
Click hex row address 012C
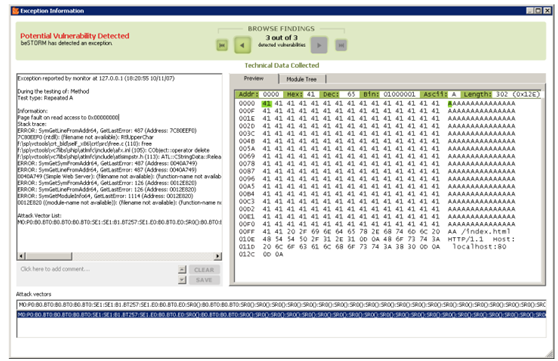[x=247, y=254]
